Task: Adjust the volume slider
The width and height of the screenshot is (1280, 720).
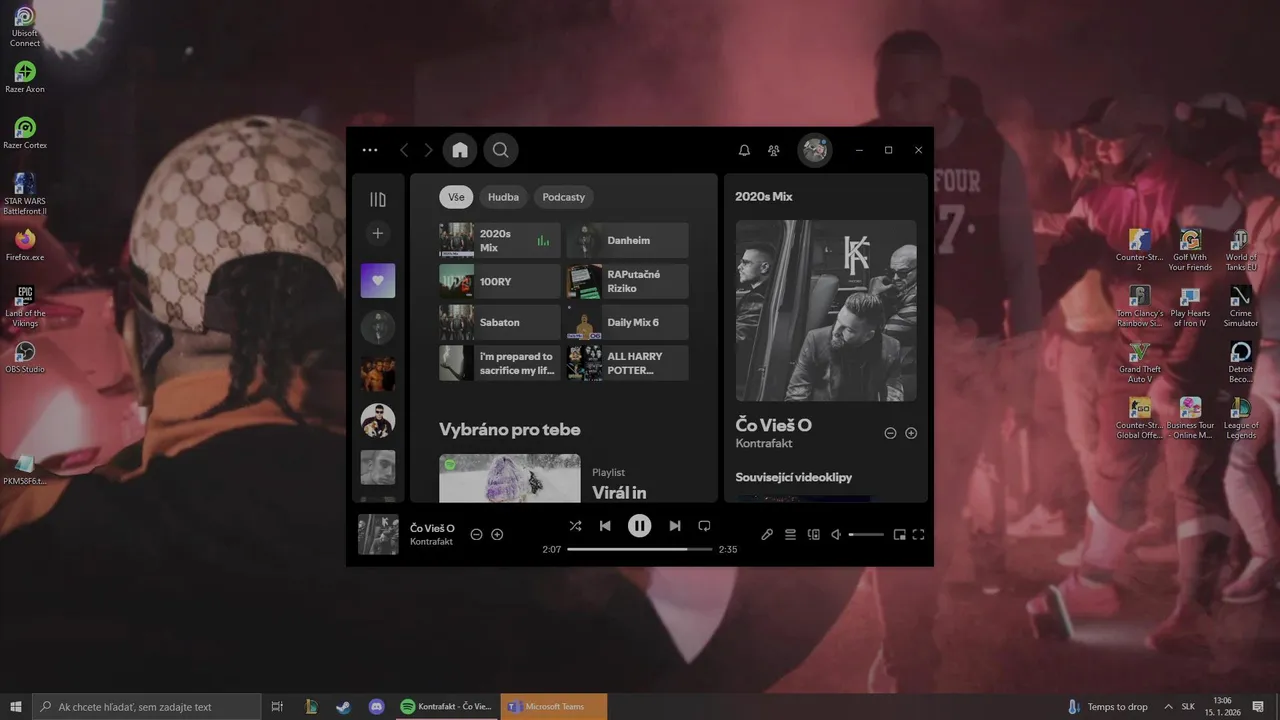Action: (x=866, y=535)
